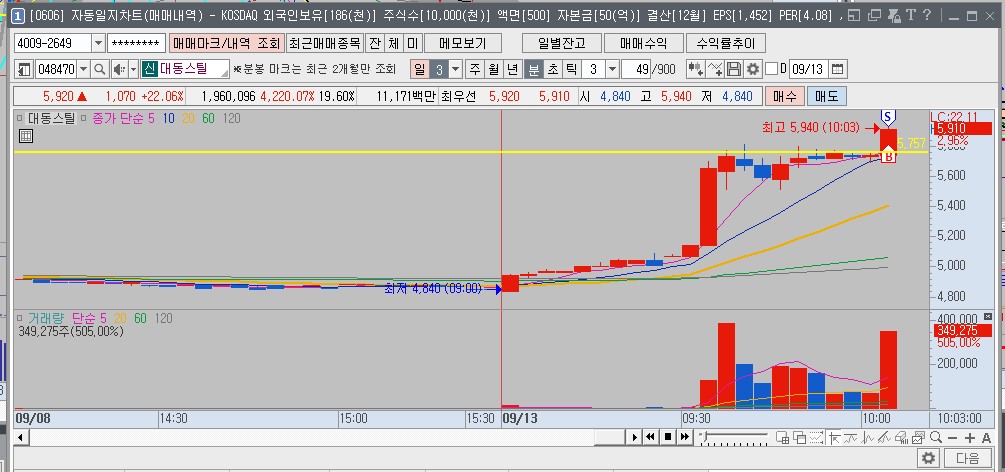Click the add-indicator line icon
Screen dimensions: 1005x472
(x=715, y=69)
